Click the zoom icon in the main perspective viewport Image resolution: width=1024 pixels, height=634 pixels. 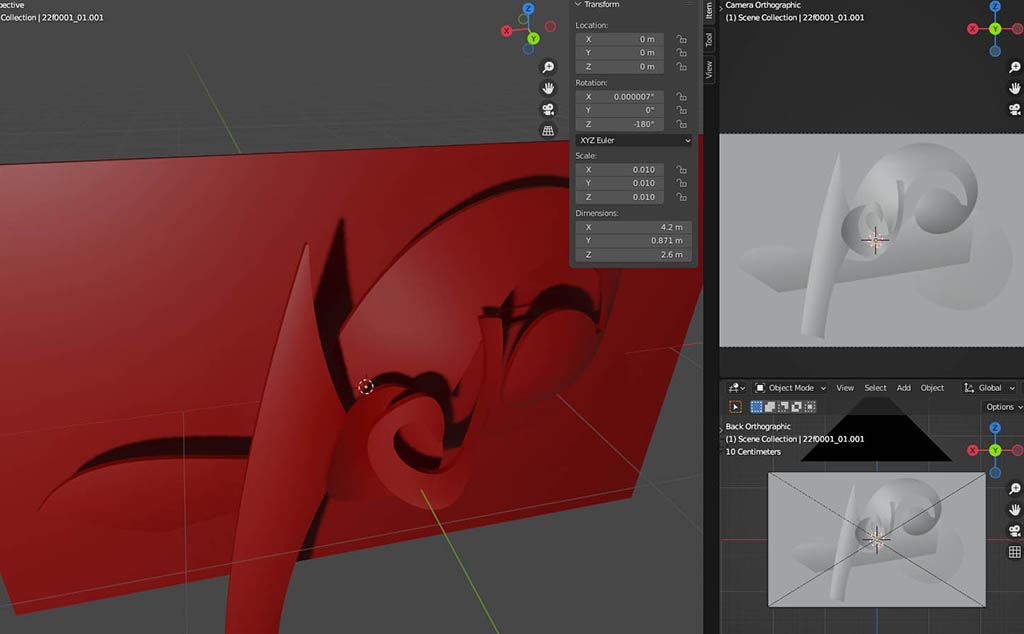[548, 67]
